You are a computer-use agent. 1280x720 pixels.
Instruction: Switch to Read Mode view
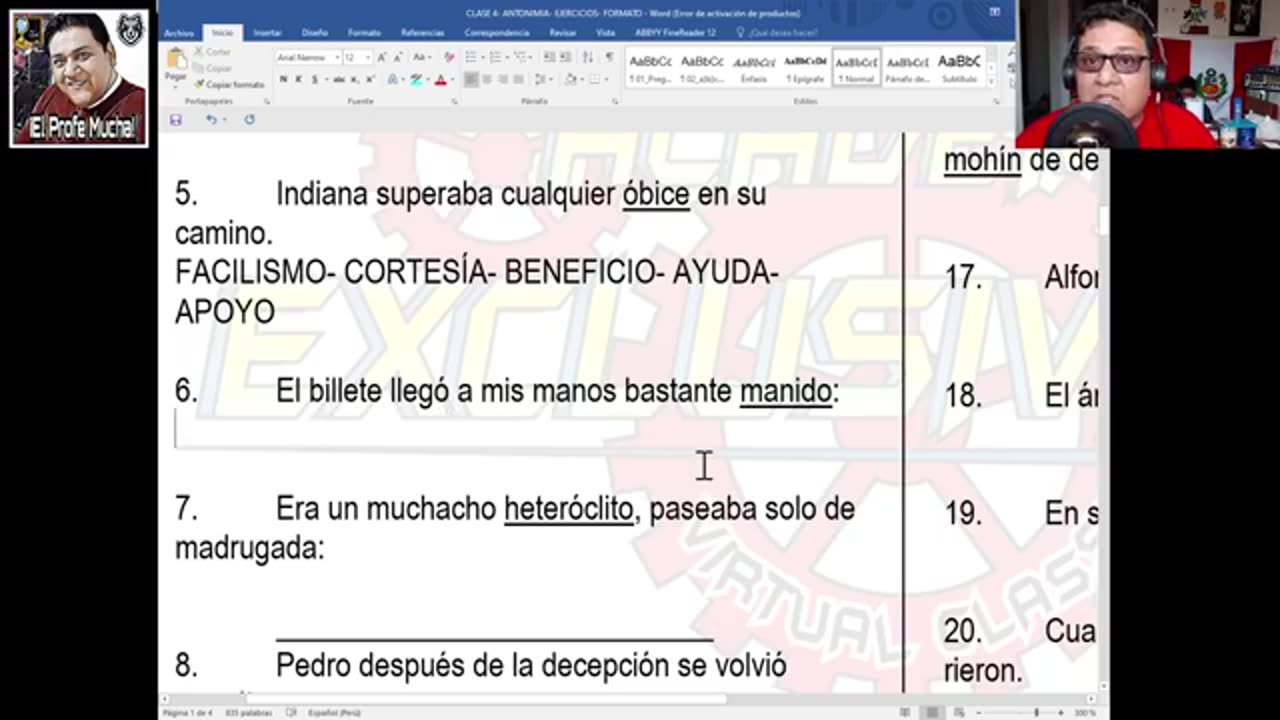pos(905,713)
